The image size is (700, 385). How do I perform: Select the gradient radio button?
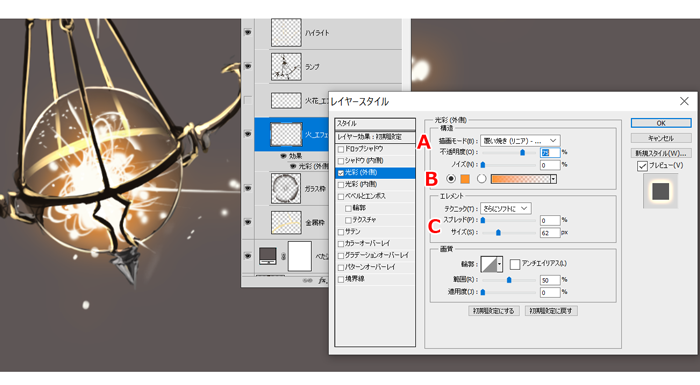point(481,179)
